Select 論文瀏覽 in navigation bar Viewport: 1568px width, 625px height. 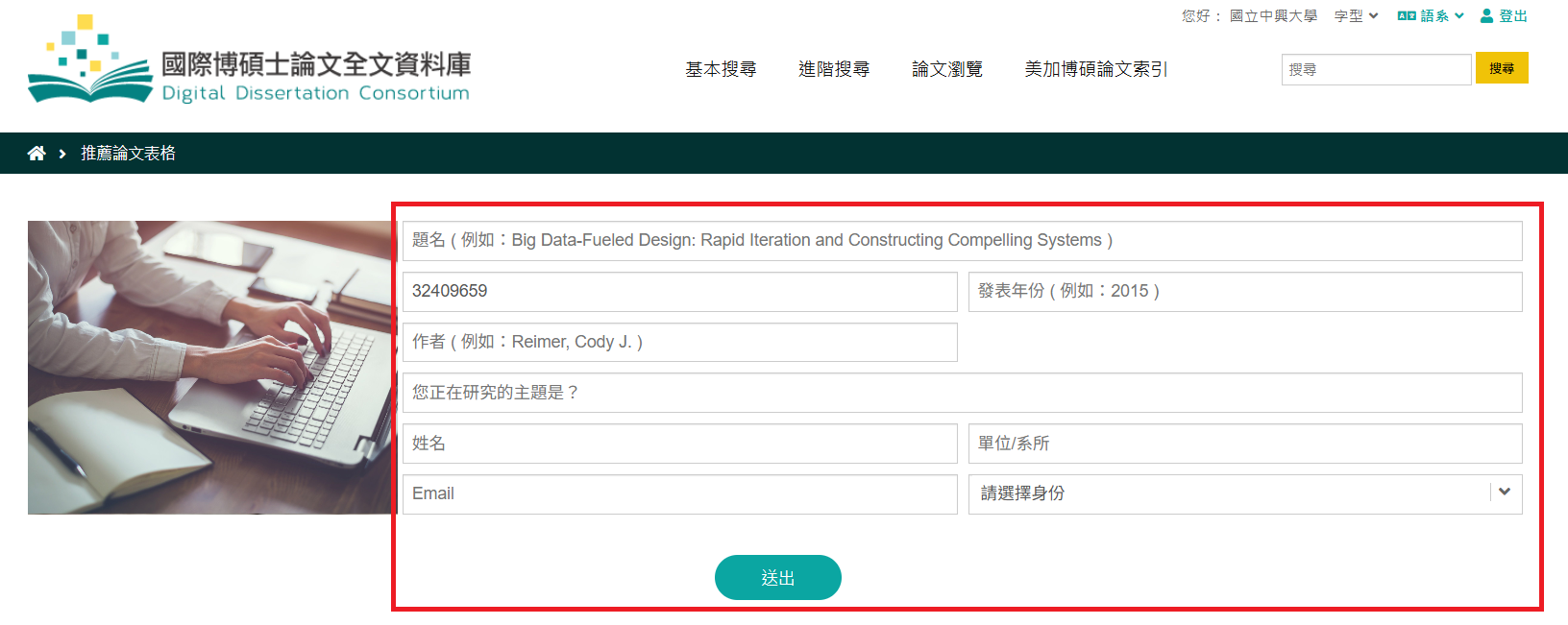947,69
